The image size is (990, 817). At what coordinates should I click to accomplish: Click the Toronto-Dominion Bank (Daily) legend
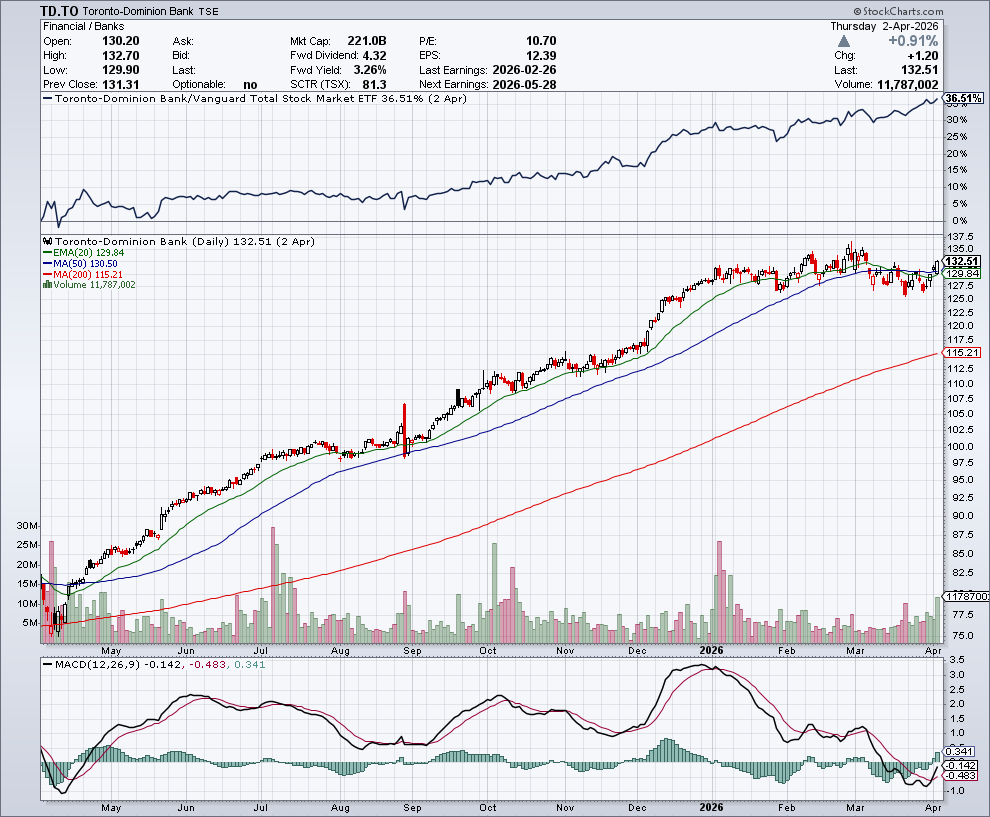tap(185, 242)
